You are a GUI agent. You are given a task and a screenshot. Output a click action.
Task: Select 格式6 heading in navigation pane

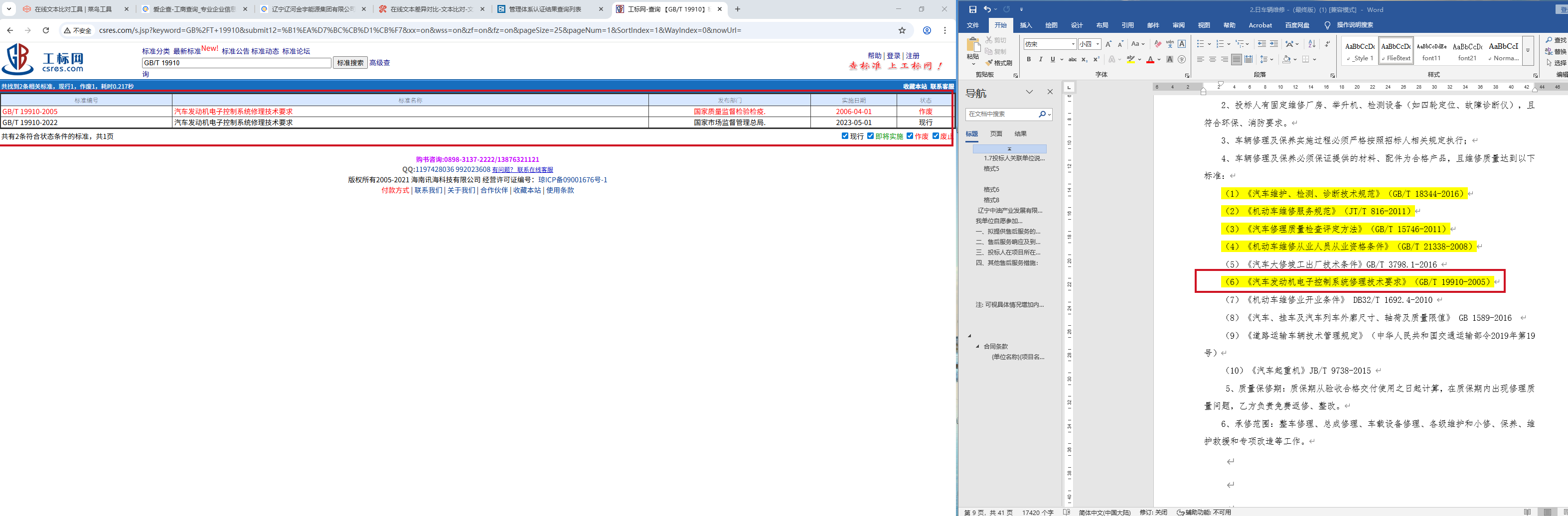tap(991, 190)
